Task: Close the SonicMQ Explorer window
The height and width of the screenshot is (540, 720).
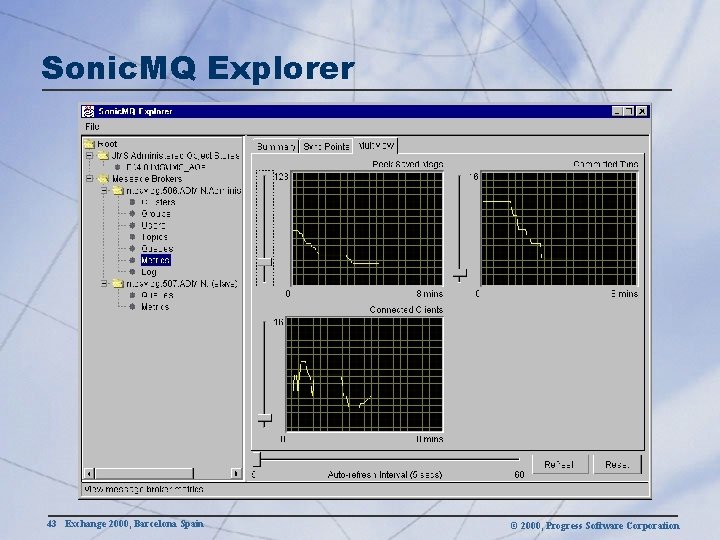Action: [x=642, y=111]
